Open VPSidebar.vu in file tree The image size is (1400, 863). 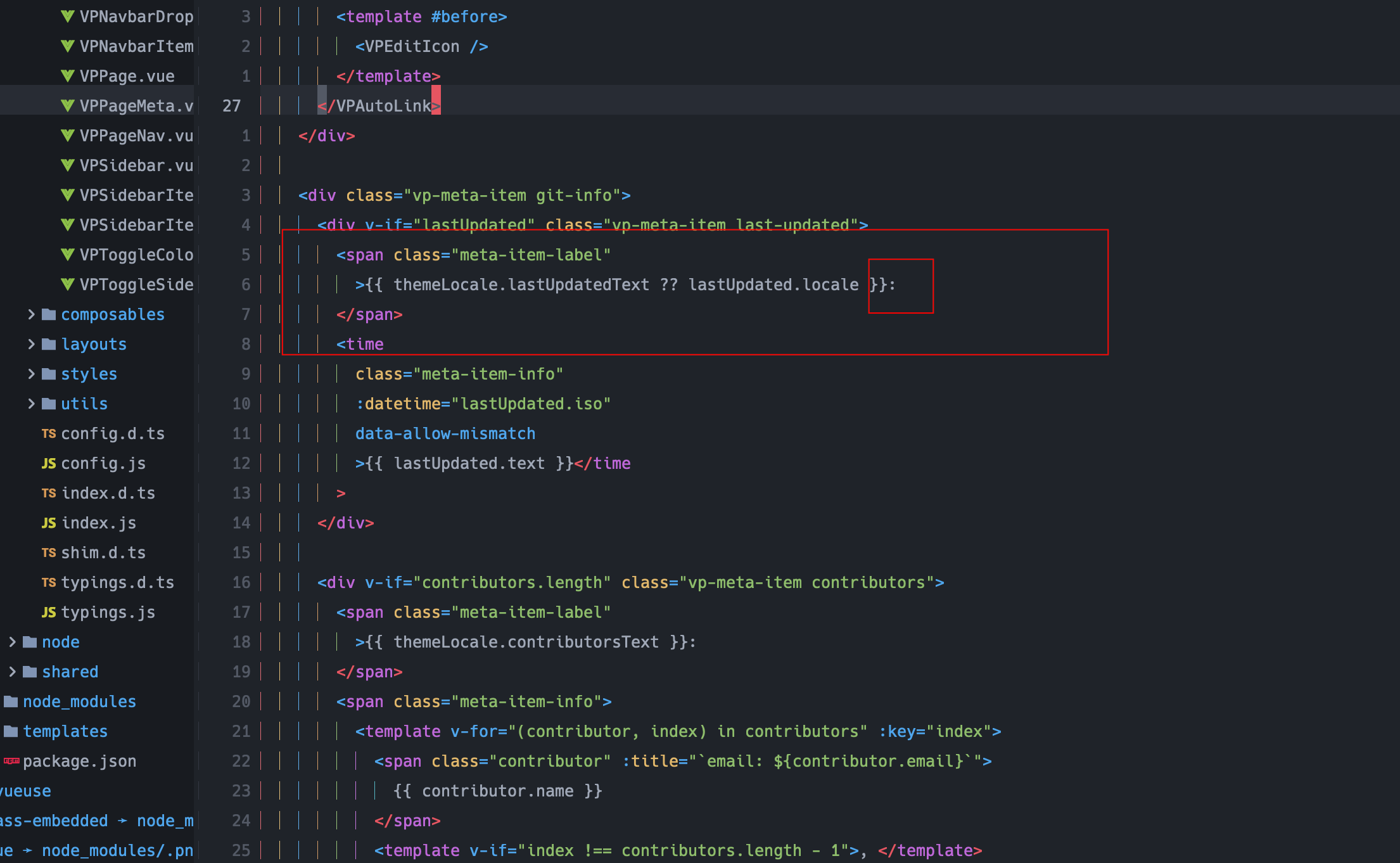tap(136, 165)
